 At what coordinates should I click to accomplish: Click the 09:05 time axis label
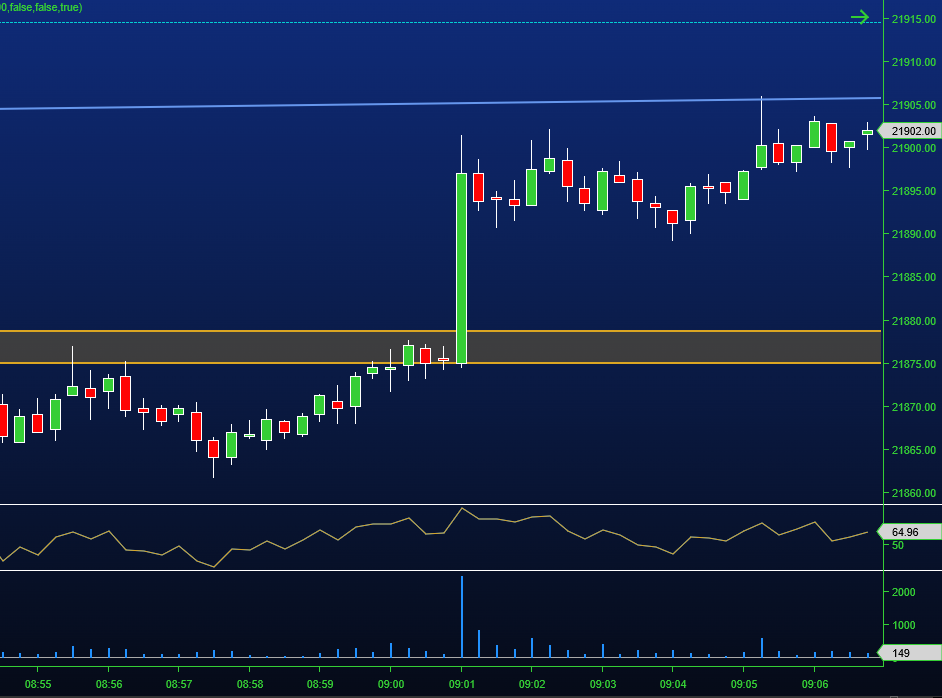click(744, 684)
